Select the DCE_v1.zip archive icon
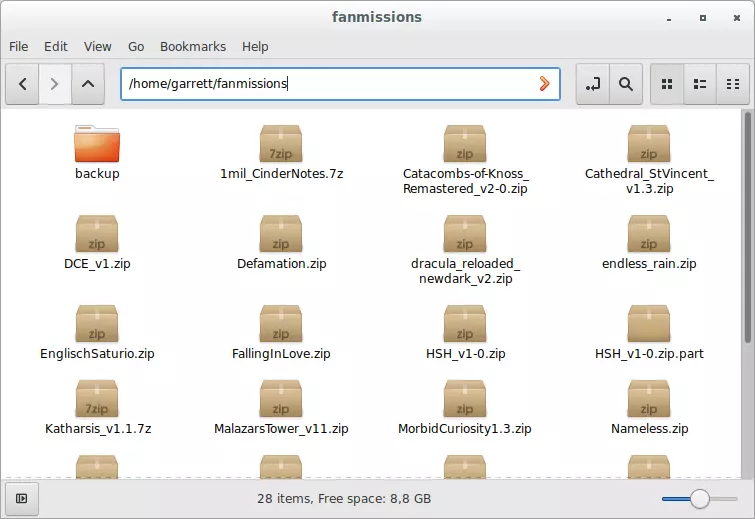Viewport: 755px width, 519px height. [97, 234]
